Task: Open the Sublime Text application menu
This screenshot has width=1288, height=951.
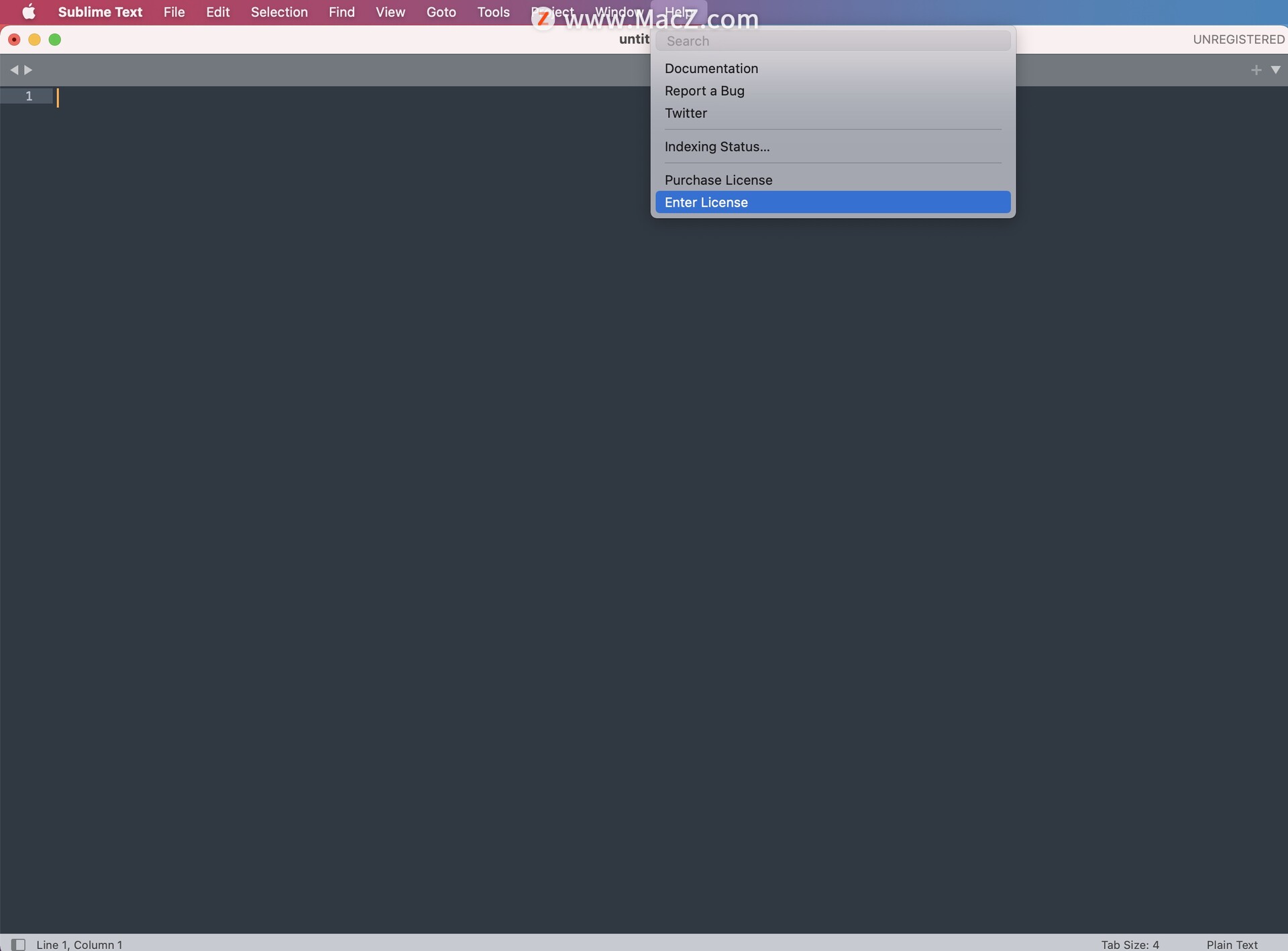Action: [x=100, y=12]
